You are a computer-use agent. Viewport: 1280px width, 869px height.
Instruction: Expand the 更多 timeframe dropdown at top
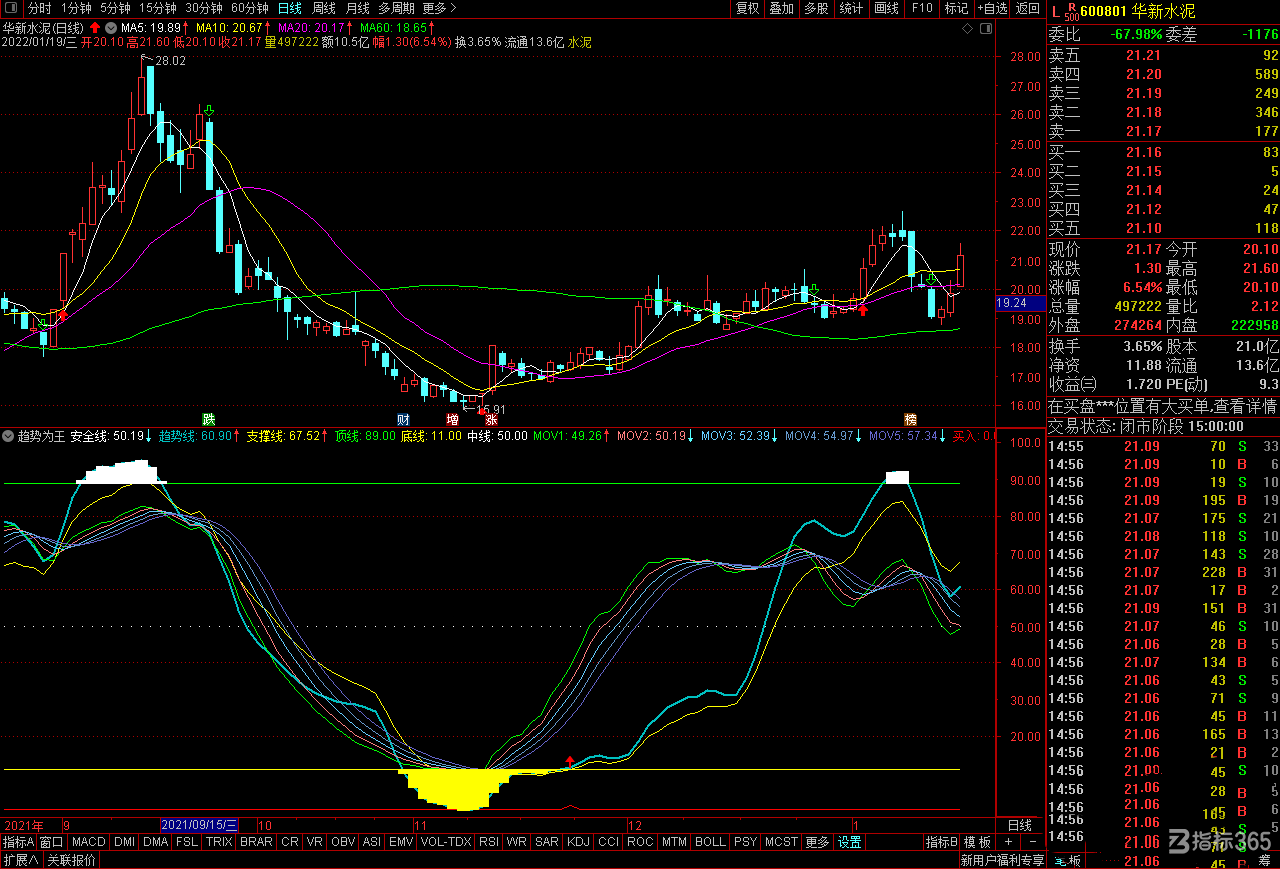pos(438,8)
